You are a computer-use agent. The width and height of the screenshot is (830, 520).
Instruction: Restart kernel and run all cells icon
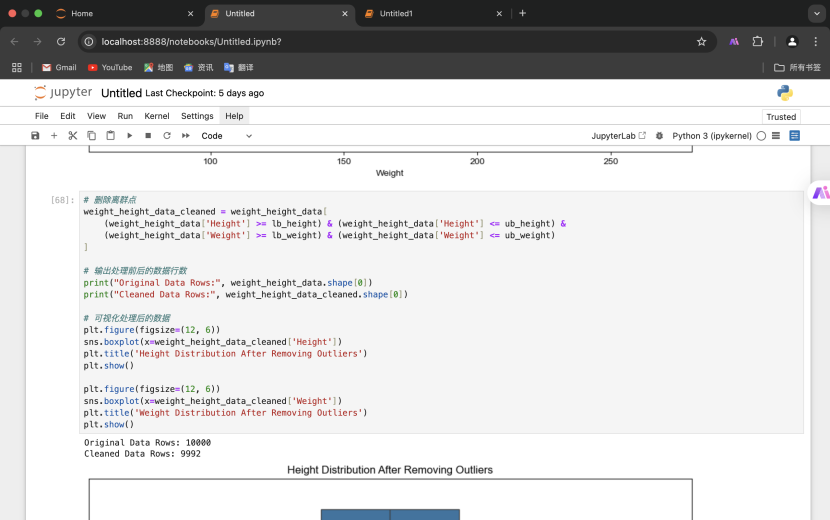point(186,136)
